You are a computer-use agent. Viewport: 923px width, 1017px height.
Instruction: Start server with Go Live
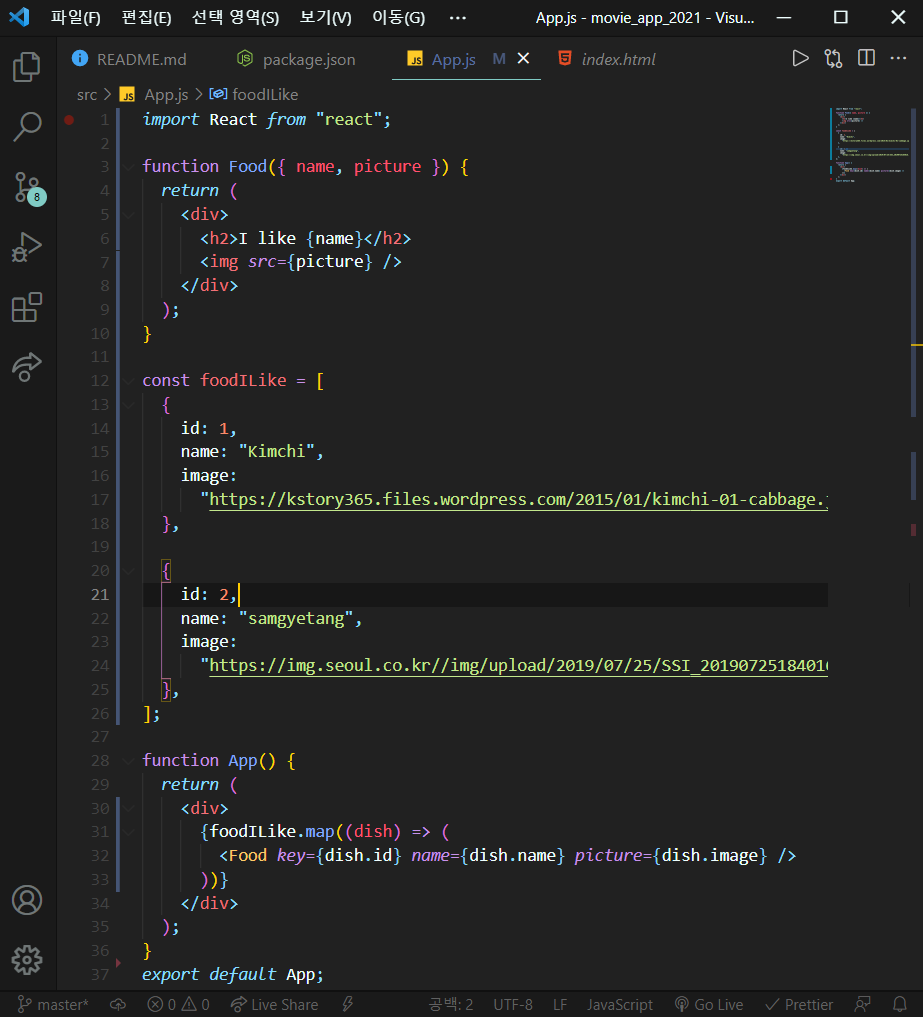click(708, 1005)
